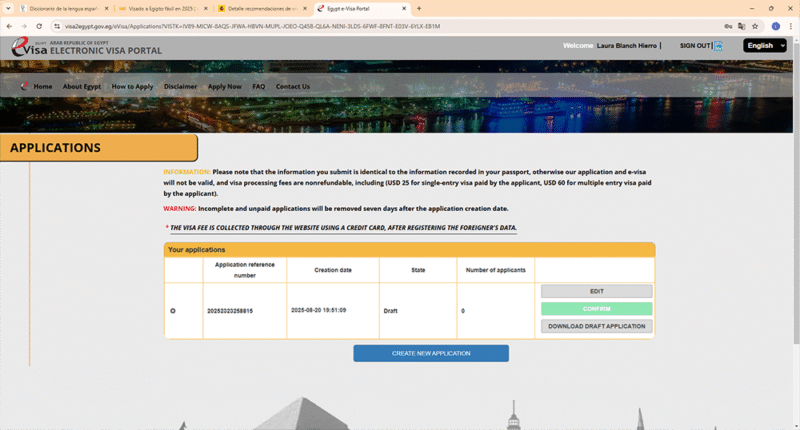Click the Home icon in navigation bar
800x430 pixels.
[25, 87]
